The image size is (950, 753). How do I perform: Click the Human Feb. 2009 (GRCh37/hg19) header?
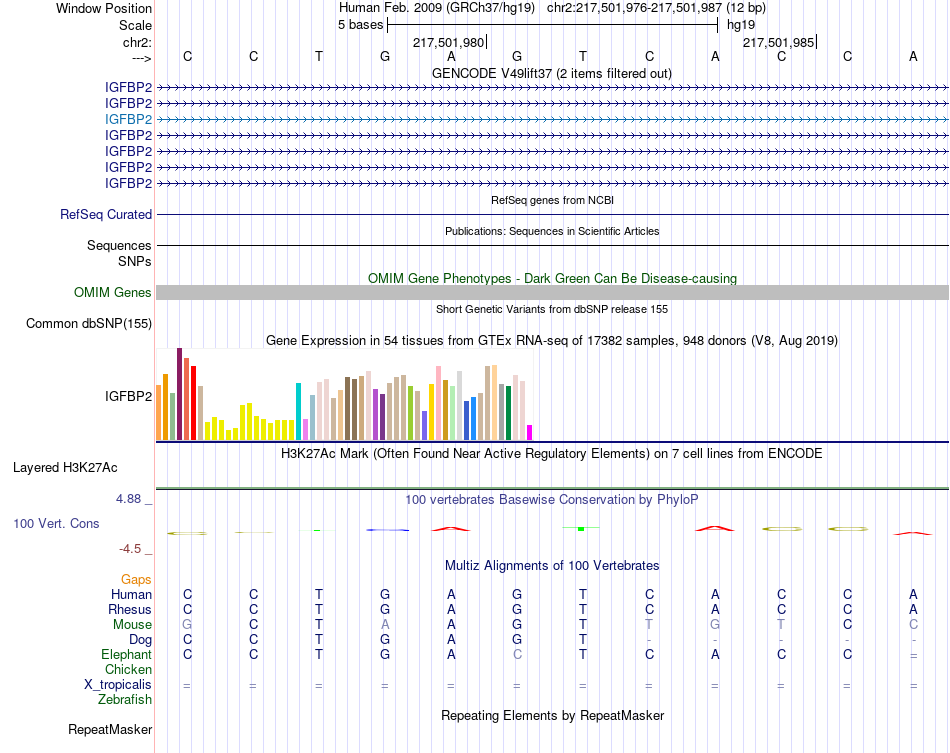437,8
